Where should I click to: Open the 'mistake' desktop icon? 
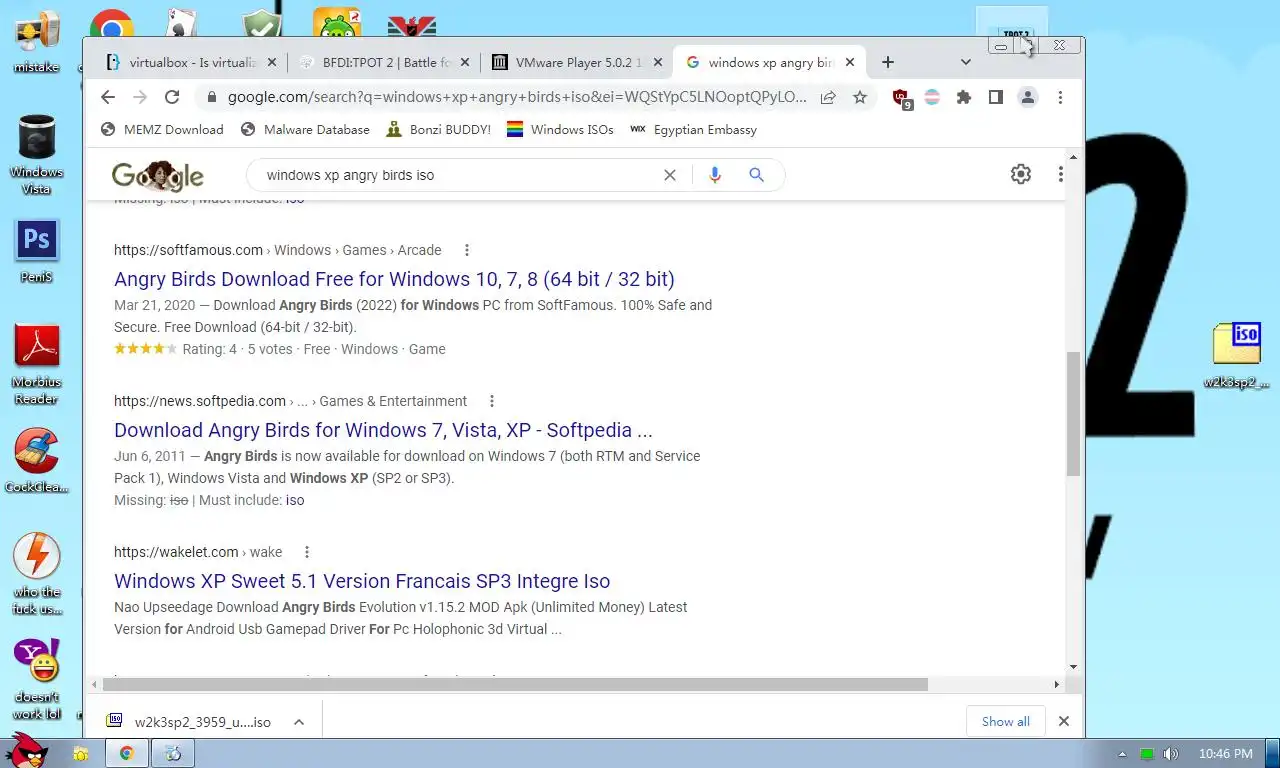coord(37,43)
